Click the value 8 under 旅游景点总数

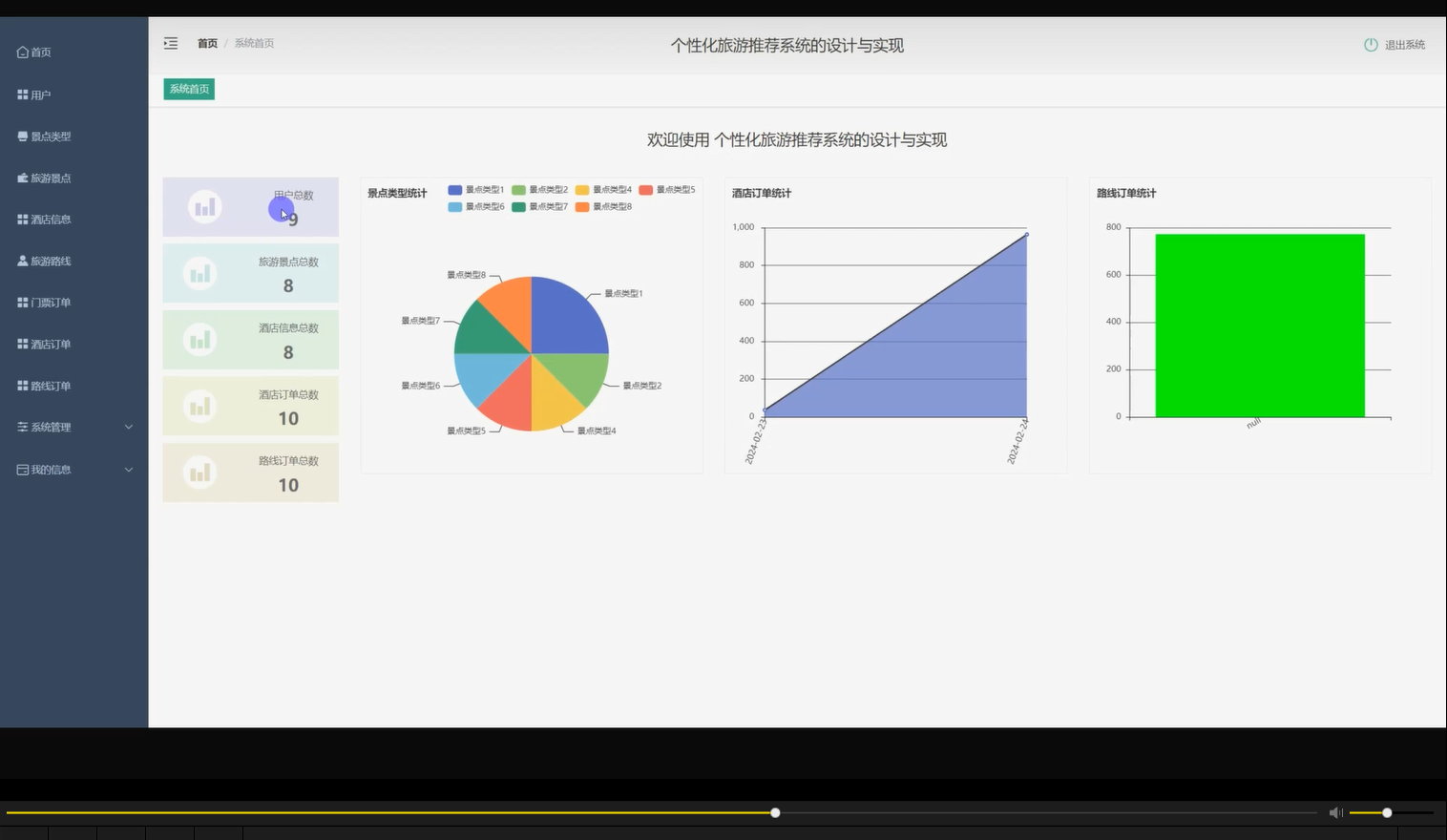coord(288,285)
